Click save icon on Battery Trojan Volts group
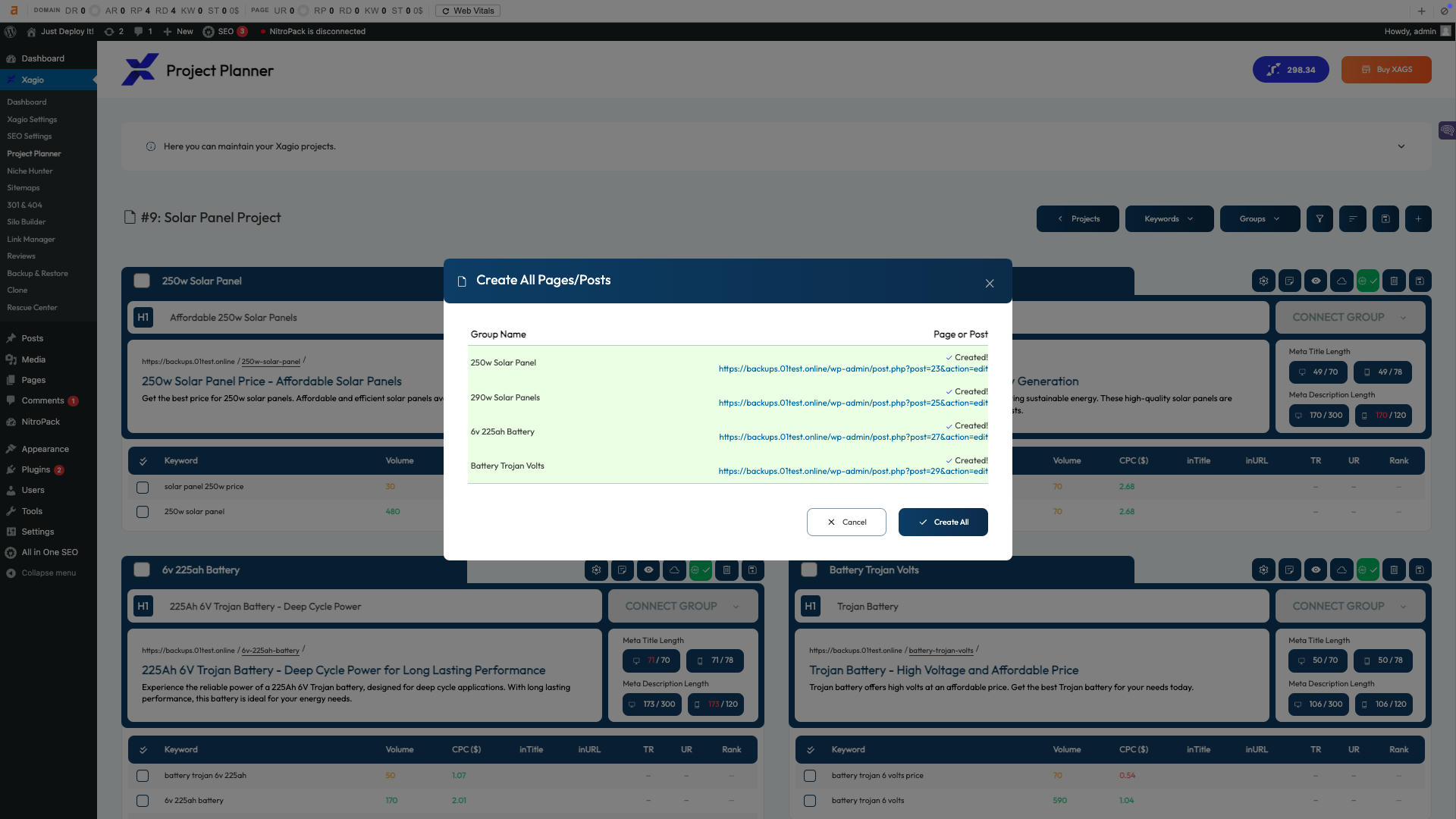Viewport: 1456px width, 819px height. [1420, 570]
